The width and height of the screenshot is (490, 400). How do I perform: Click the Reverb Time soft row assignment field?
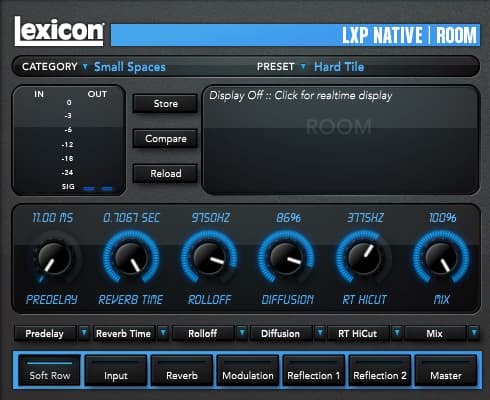click(124, 333)
